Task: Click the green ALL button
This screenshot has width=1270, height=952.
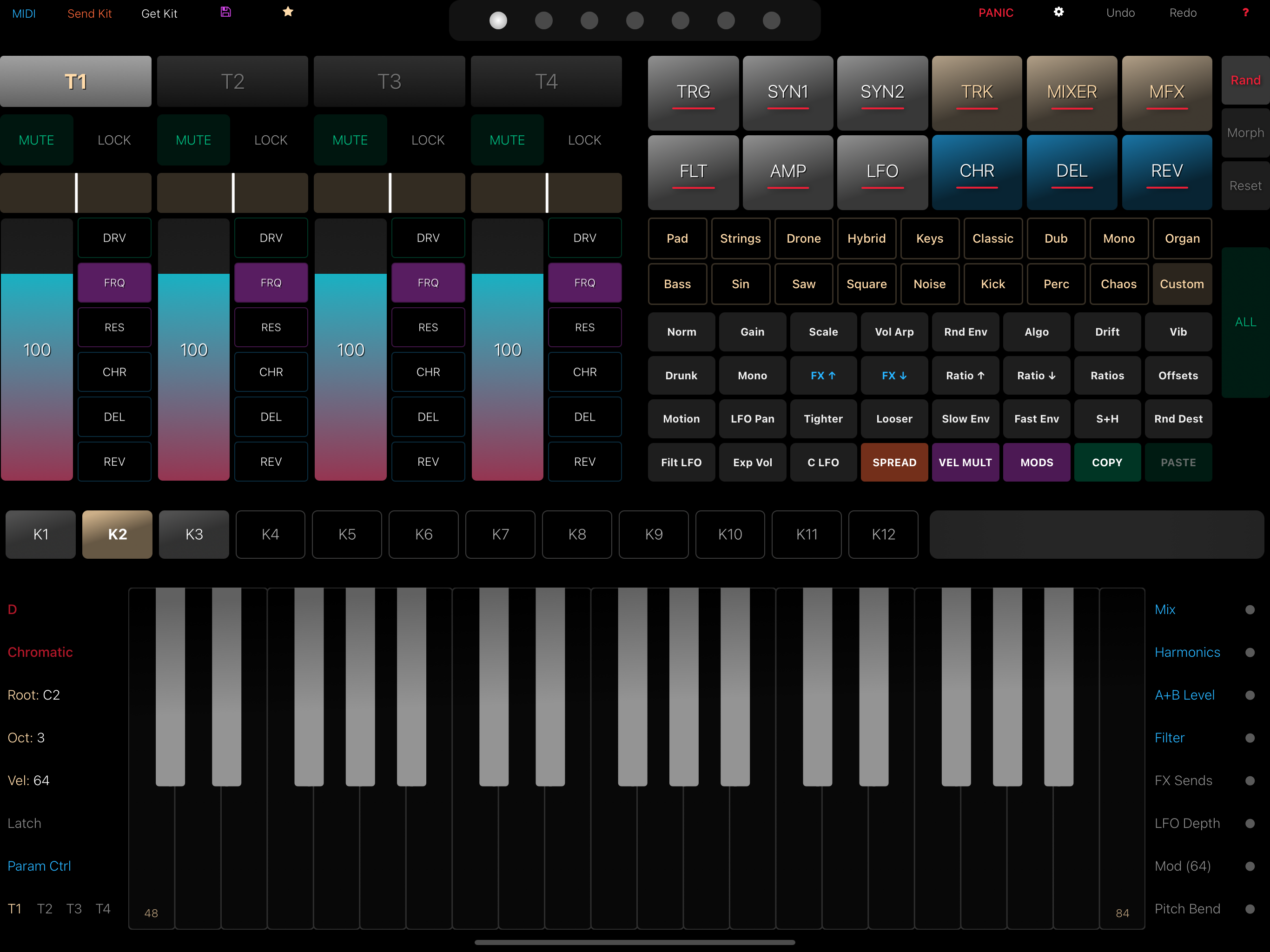Action: tap(1246, 322)
